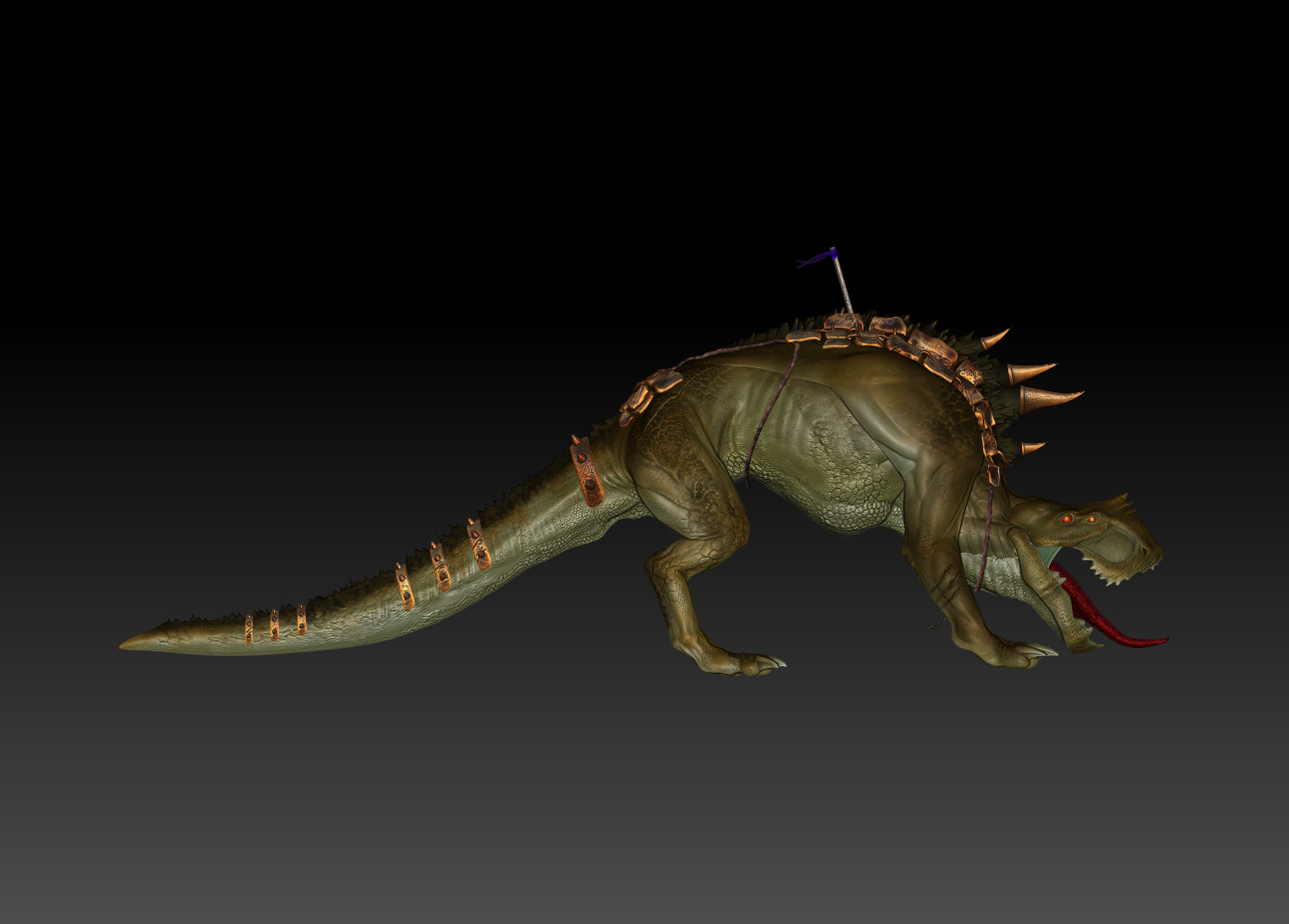Select the teal patch under the jaw
Screen dimensions: 1289x924
(x=1047, y=556)
